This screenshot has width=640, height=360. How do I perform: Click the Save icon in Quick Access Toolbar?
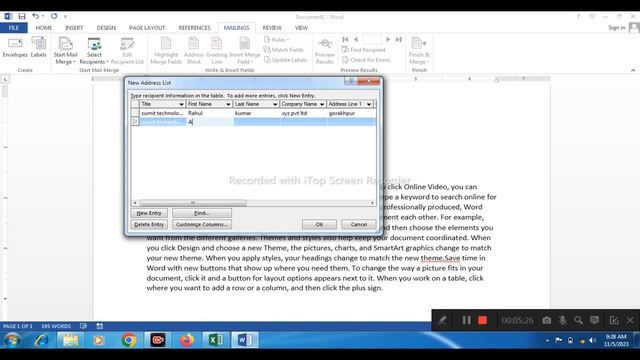click(22, 16)
